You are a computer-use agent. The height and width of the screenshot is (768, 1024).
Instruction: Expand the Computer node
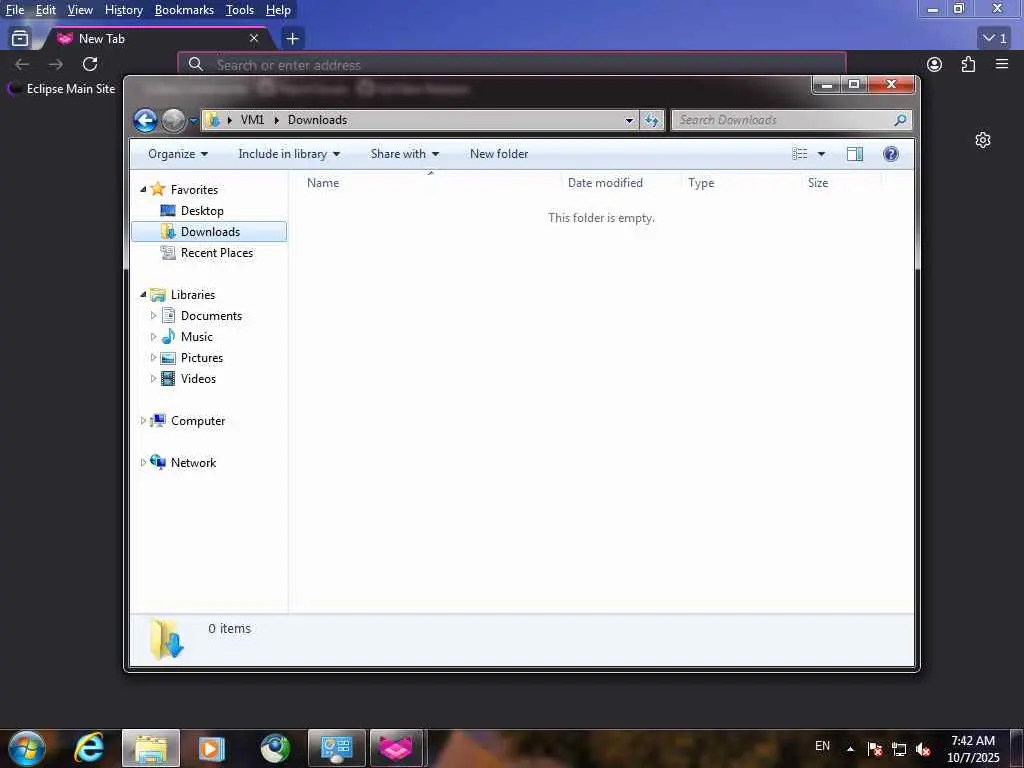[x=143, y=421]
